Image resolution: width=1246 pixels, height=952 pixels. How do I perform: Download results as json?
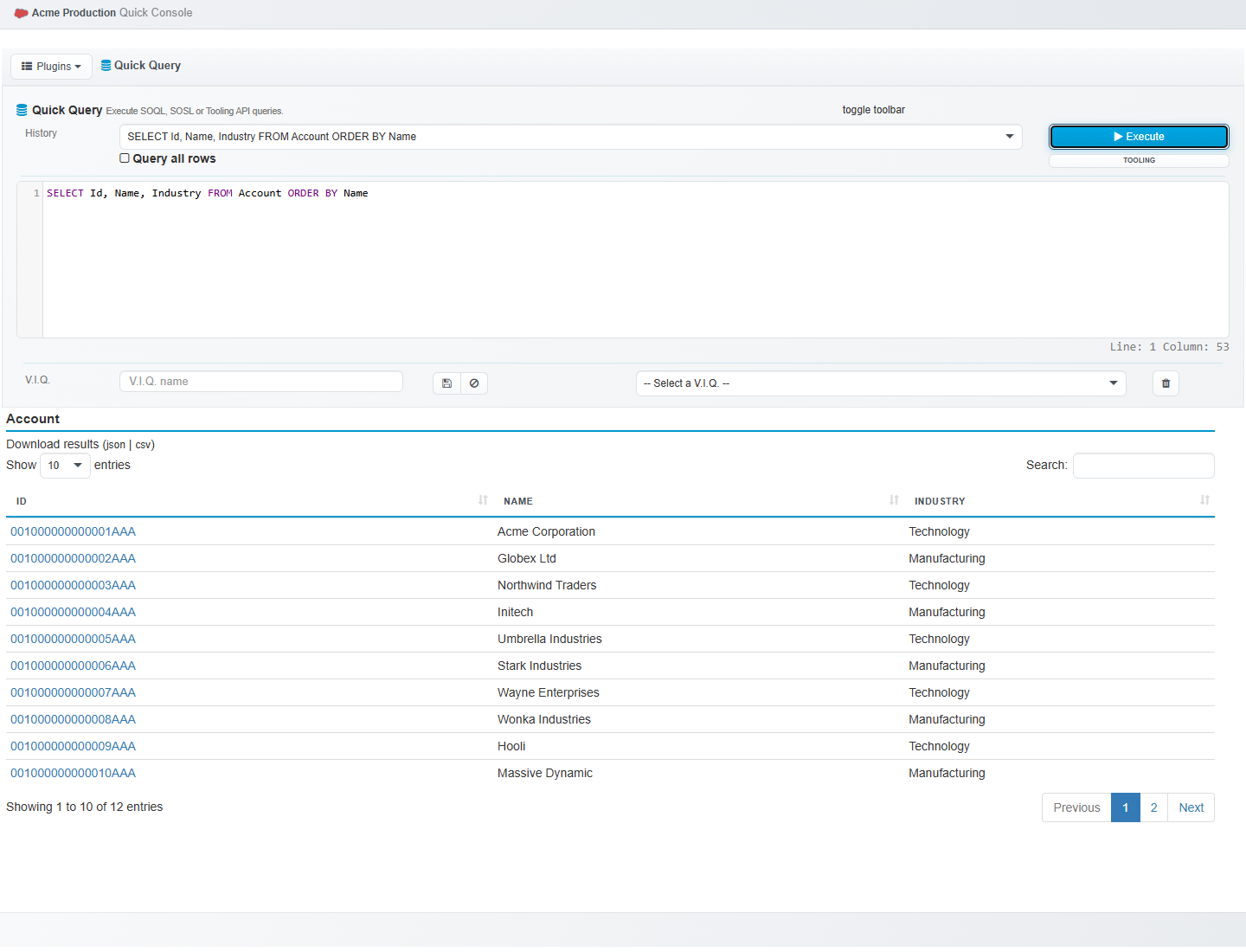coord(116,445)
